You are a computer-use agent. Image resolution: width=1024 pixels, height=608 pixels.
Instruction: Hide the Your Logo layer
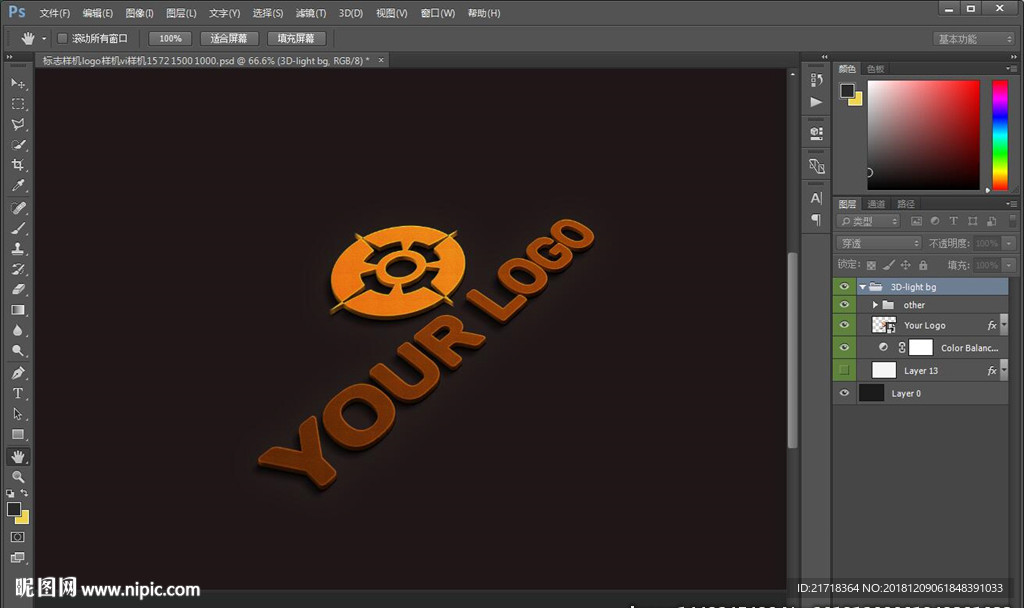[x=844, y=325]
